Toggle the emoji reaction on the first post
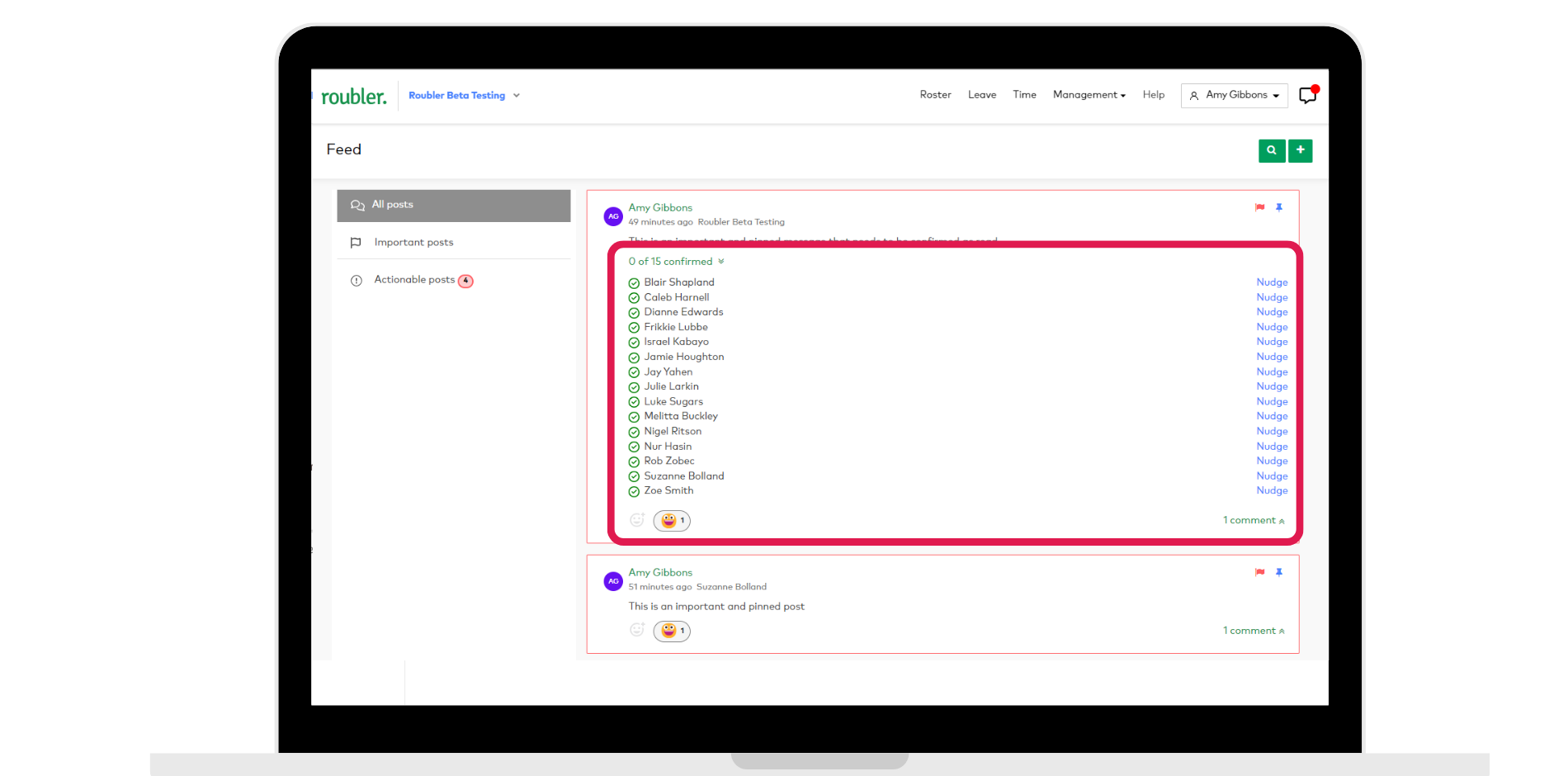1568x776 pixels. [672, 521]
